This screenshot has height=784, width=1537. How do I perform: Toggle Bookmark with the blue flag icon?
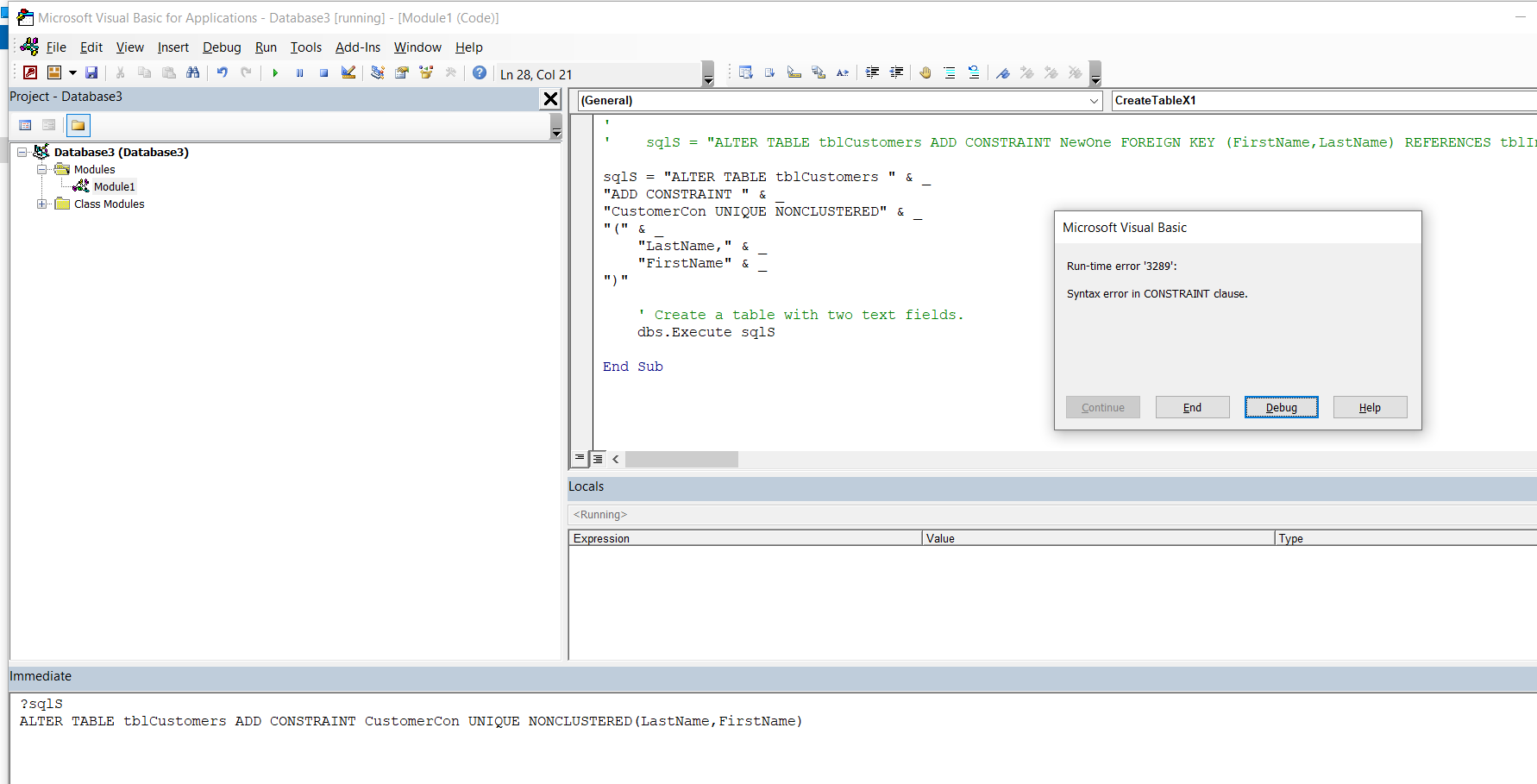tap(1003, 73)
